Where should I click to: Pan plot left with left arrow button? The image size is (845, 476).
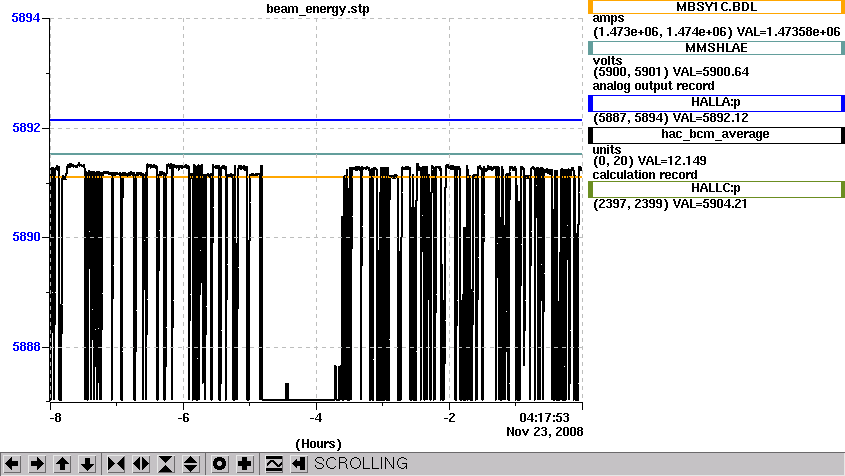click(x=12, y=464)
